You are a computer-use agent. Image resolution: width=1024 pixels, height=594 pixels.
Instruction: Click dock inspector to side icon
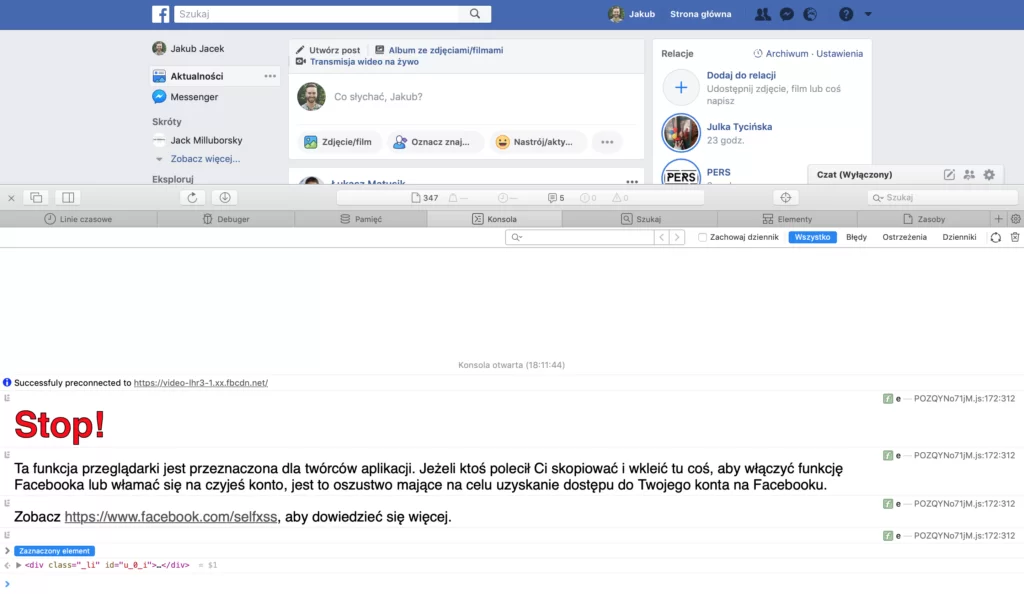(x=68, y=198)
